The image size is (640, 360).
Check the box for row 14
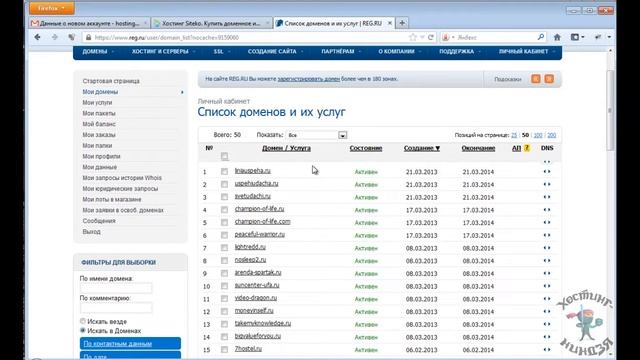click(224, 337)
